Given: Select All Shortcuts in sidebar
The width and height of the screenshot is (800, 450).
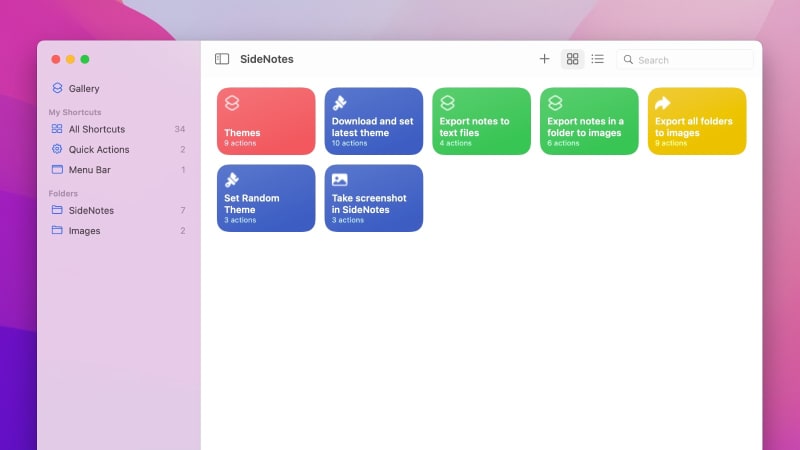Looking at the screenshot, I should click(118, 129).
